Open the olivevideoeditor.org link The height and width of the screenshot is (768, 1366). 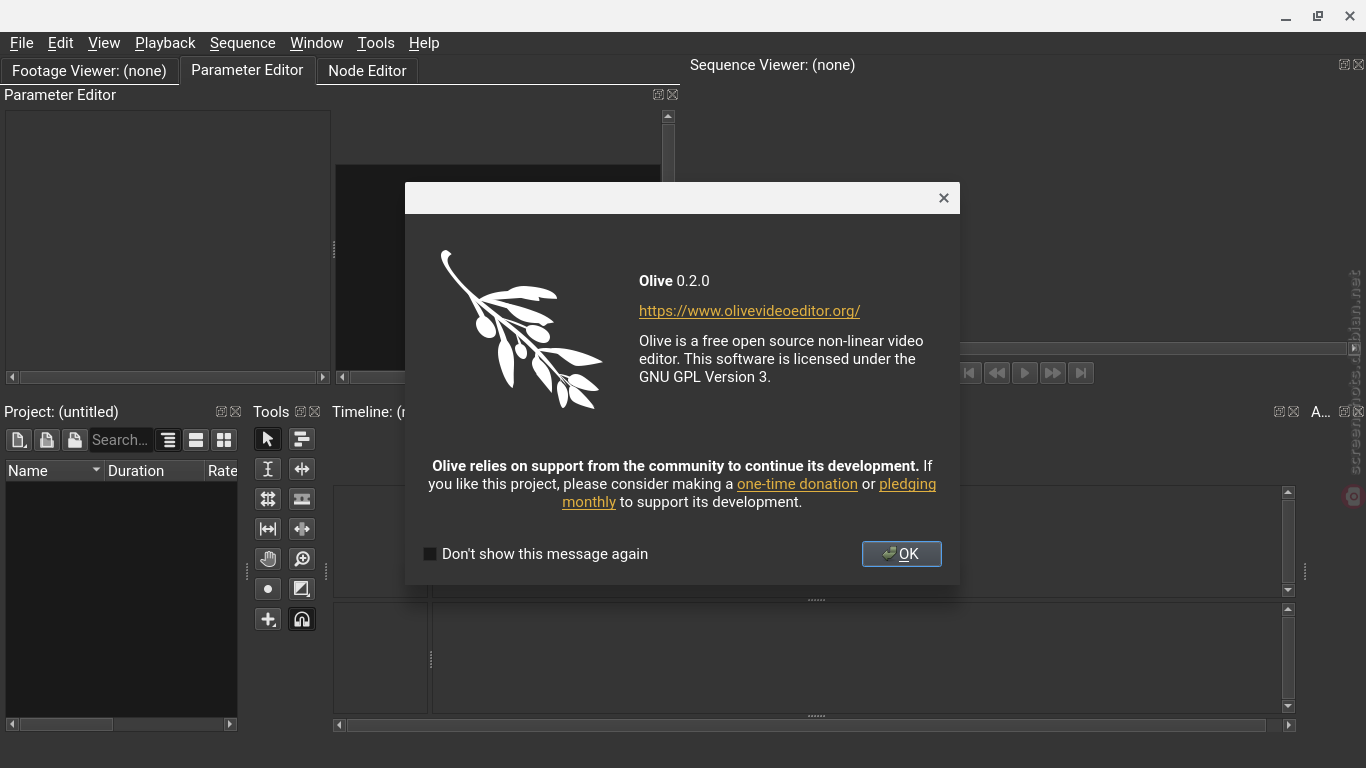(750, 311)
